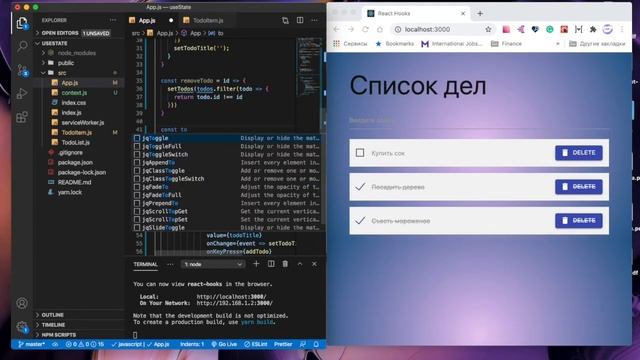The width and height of the screenshot is (640, 360).
Task: Select the React Hooks browser tab
Action: pos(416,13)
